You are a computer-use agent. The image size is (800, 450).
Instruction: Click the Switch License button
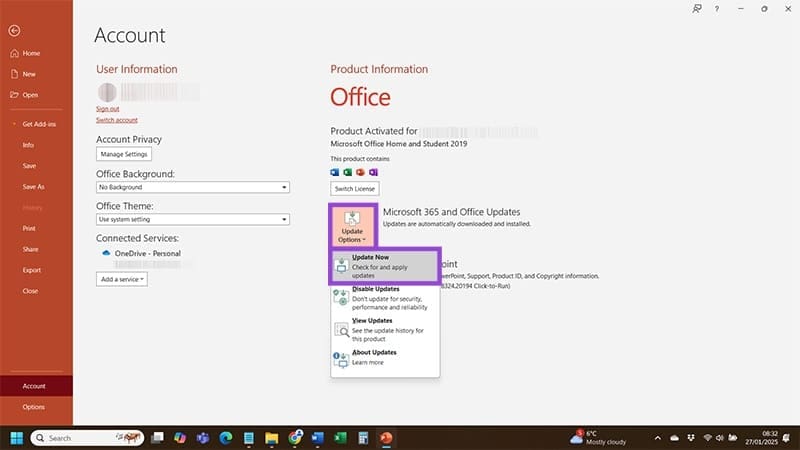click(x=355, y=188)
